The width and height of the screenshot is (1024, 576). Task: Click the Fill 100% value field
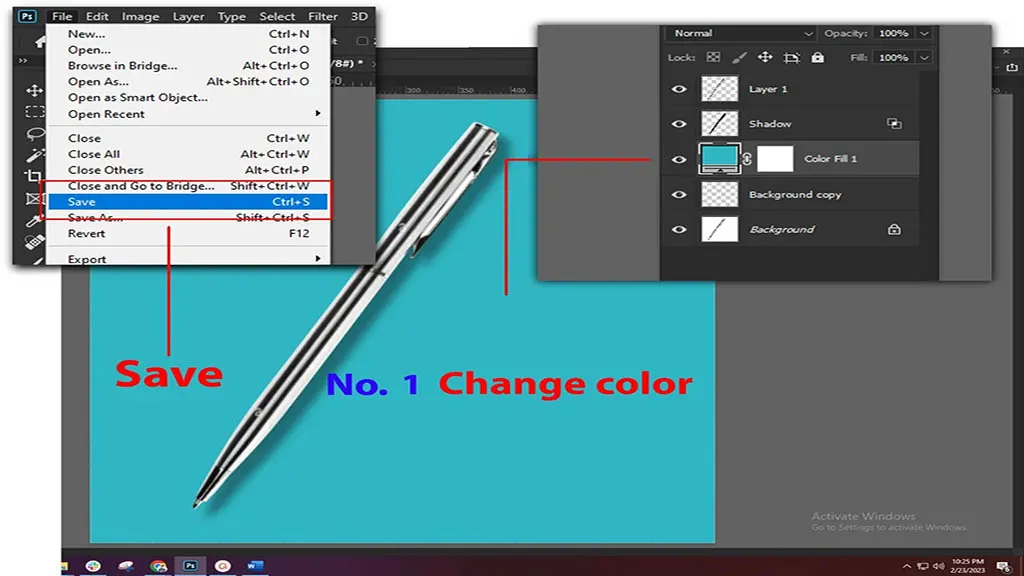pyautogui.click(x=893, y=57)
